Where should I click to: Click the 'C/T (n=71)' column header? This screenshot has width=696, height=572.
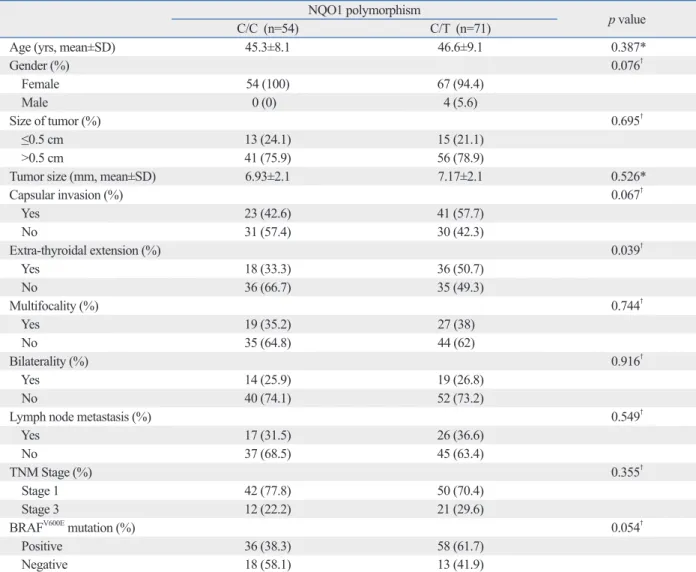coord(460,29)
